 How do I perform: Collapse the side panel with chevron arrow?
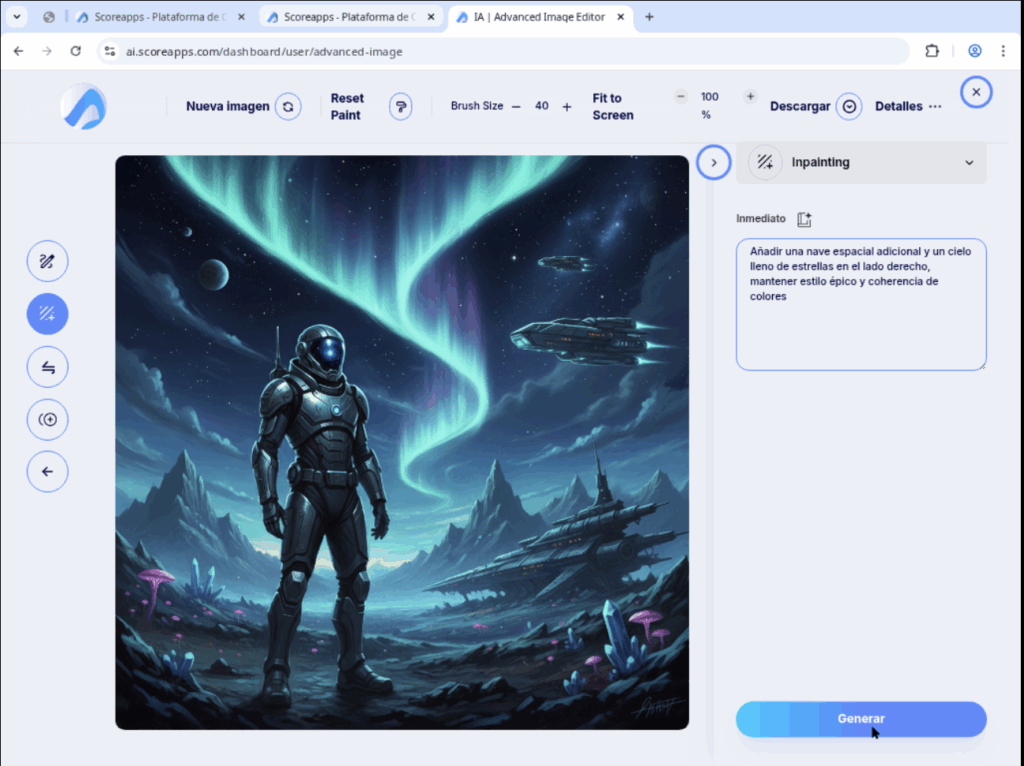713,162
